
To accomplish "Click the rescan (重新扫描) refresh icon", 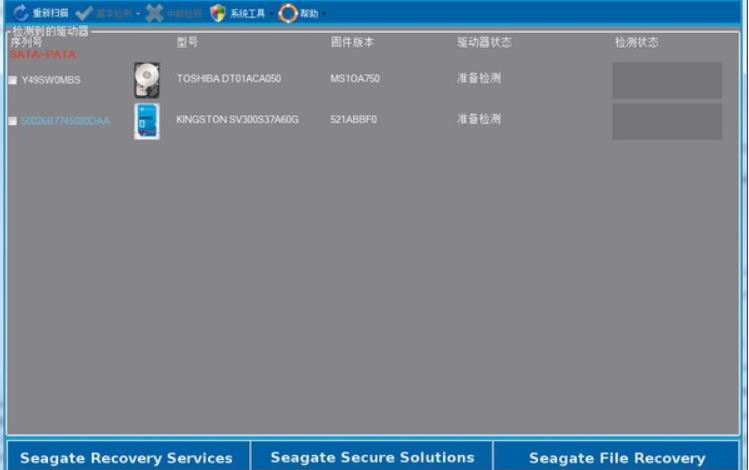I will click(20, 13).
